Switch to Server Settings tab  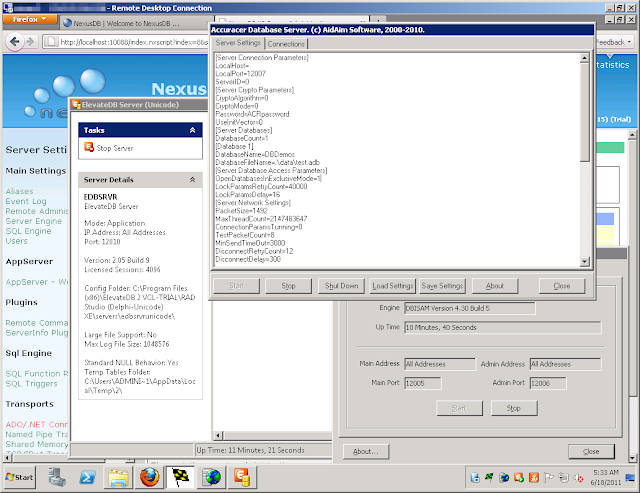point(238,42)
